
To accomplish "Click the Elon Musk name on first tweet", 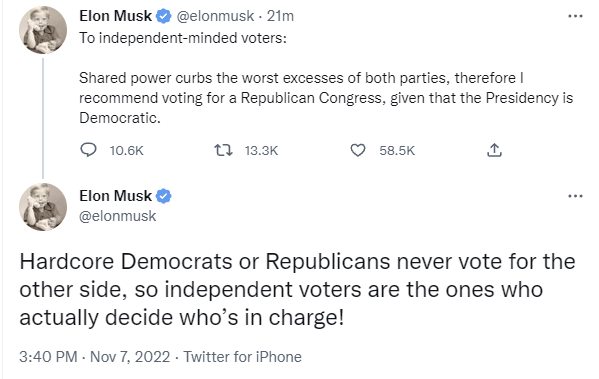I will (115, 16).
